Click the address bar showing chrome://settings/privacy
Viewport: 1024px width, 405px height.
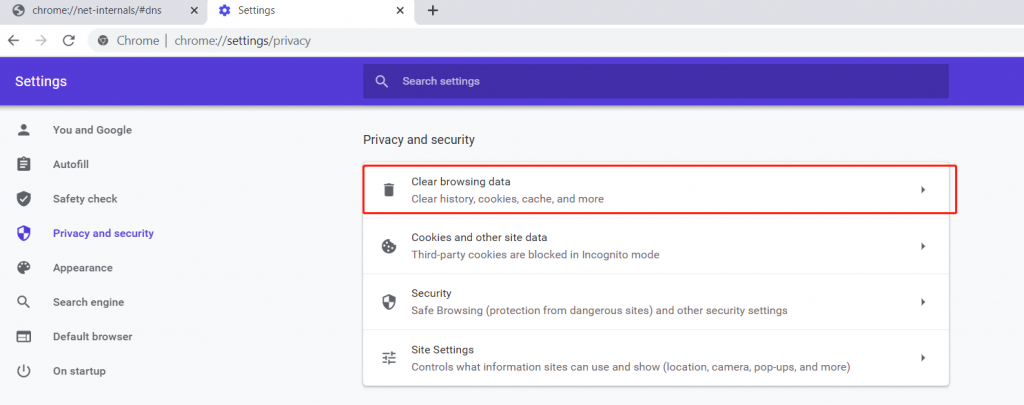(x=555, y=40)
